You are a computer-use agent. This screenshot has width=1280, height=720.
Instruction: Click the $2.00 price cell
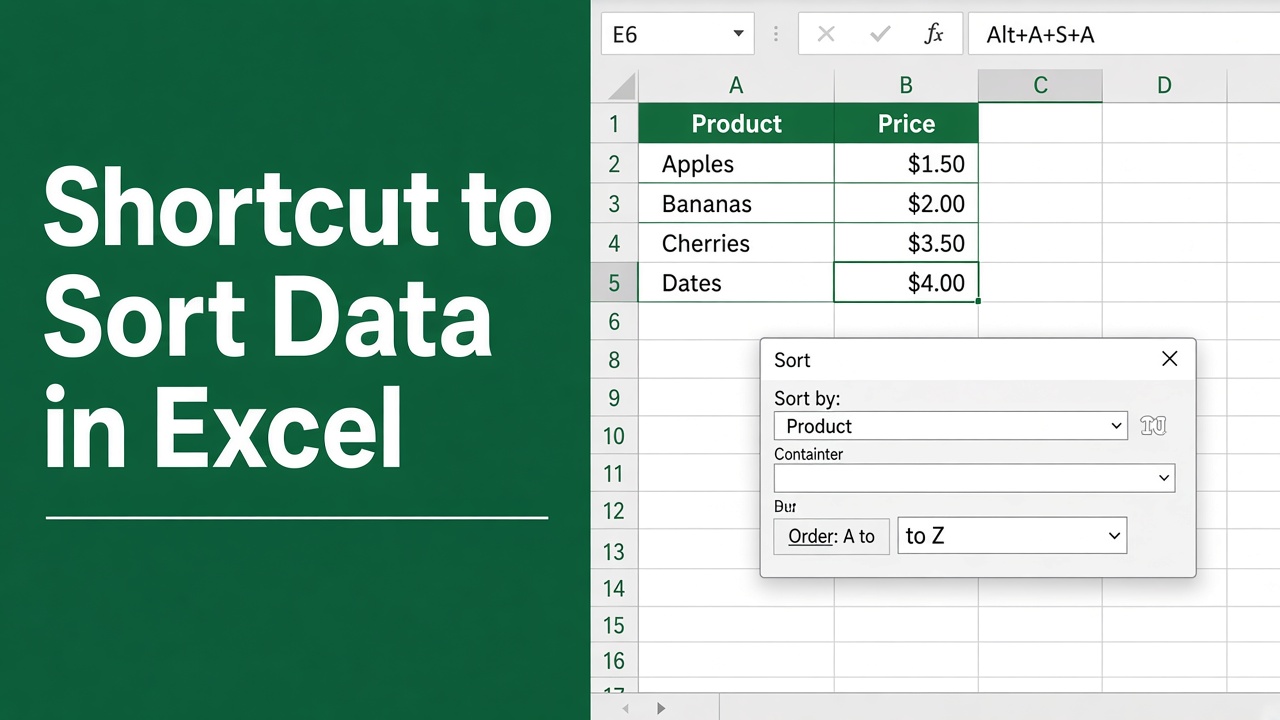pyautogui.click(x=906, y=204)
